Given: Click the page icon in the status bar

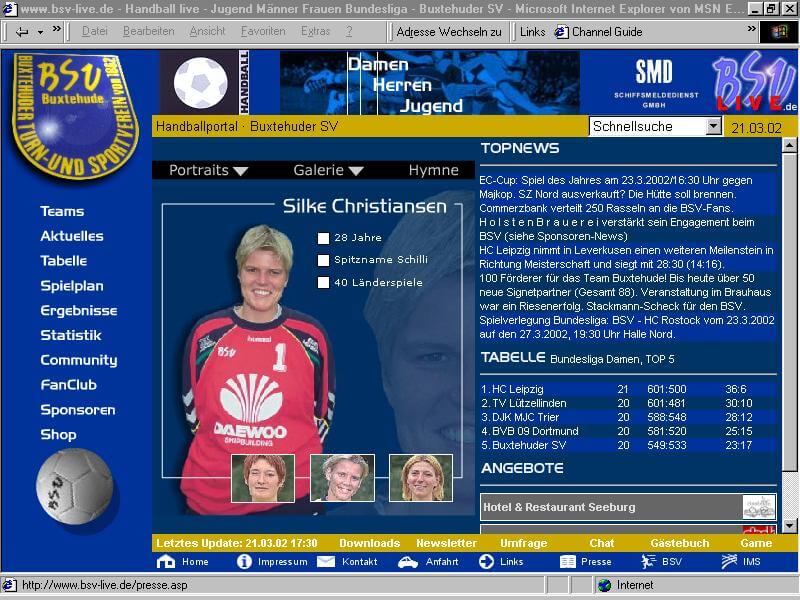Looking at the screenshot, I should [x=10, y=585].
